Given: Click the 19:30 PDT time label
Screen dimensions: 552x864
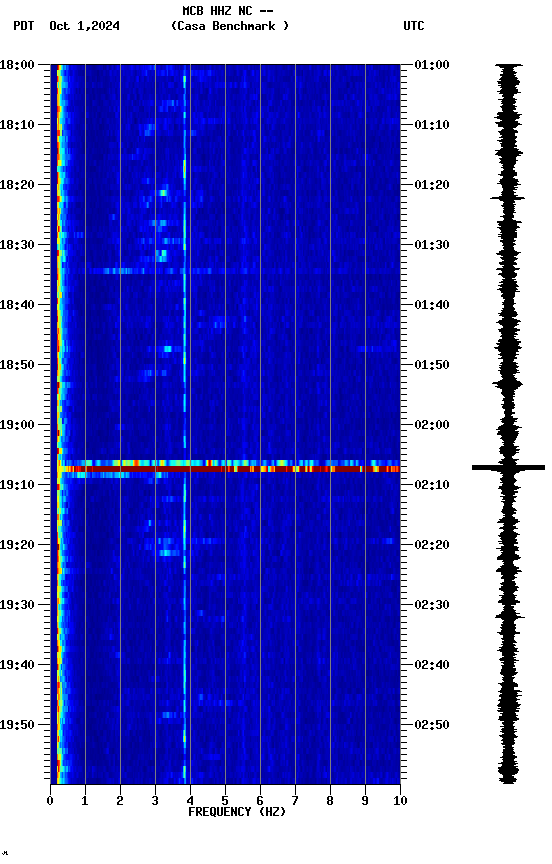Looking at the screenshot, I should click(17, 606).
